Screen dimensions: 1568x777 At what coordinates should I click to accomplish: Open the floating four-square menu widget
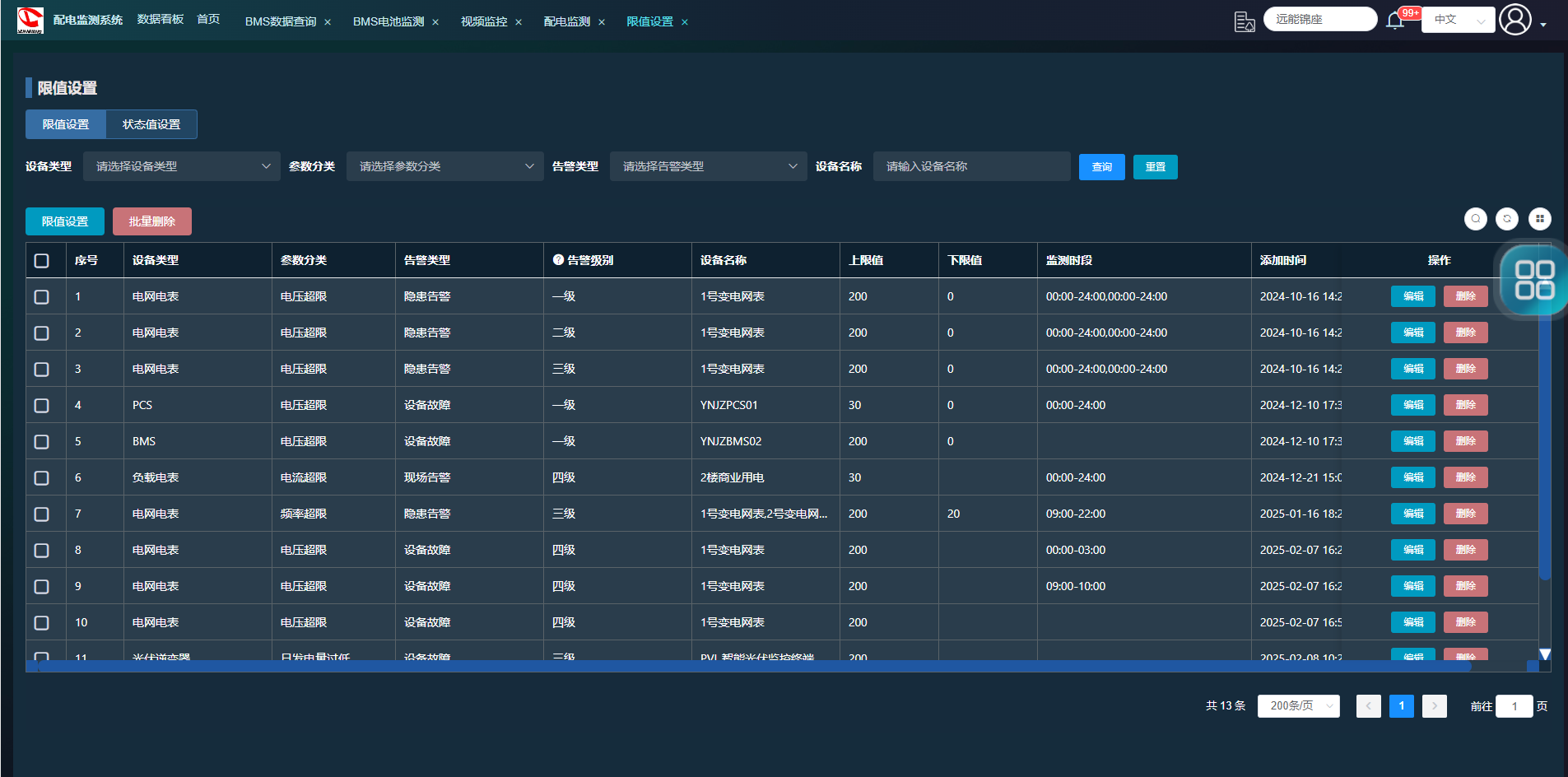(x=1533, y=280)
